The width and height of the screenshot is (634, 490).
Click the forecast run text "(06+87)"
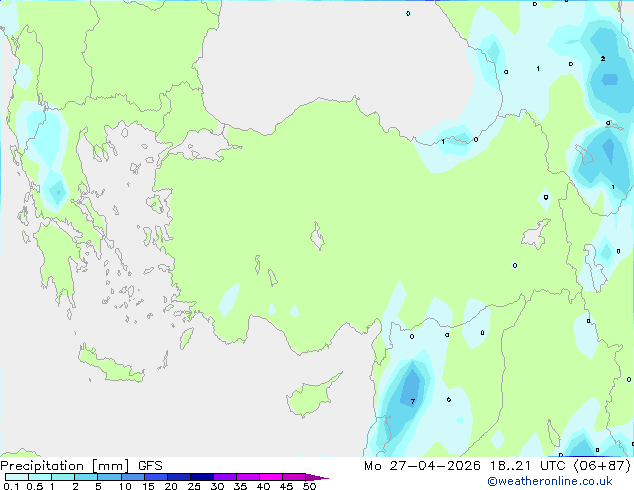click(x=602, y=466)
